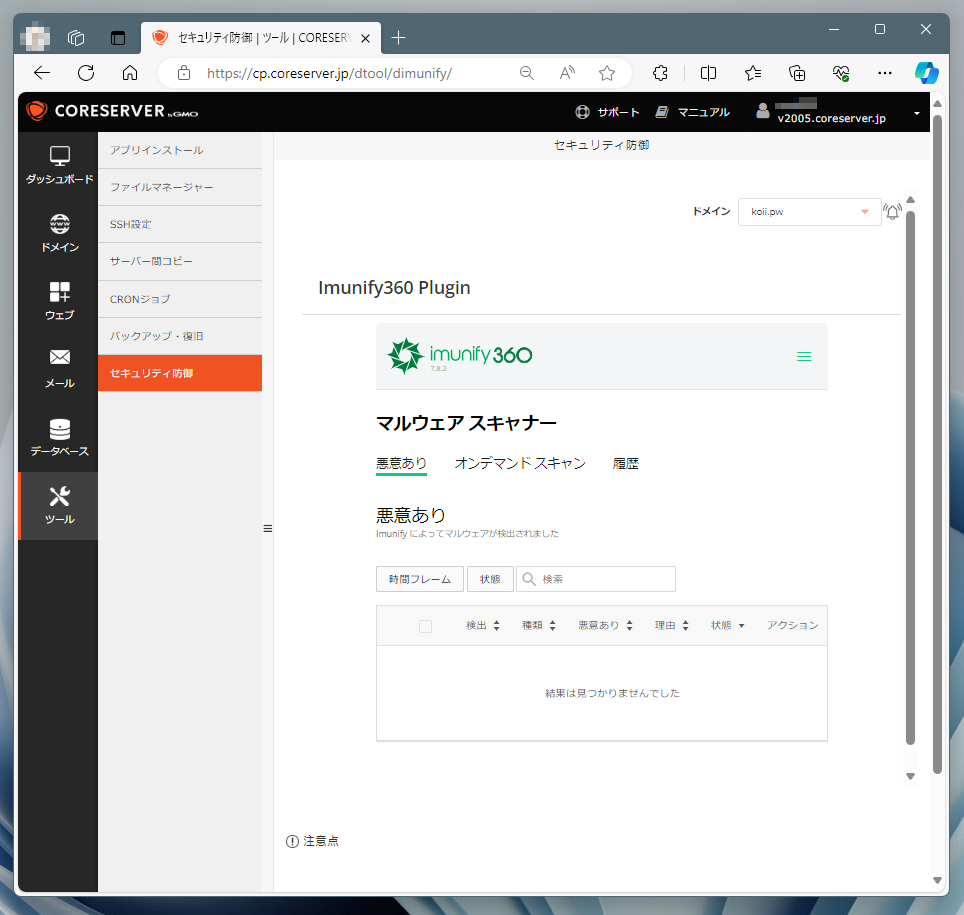Screen dimensions: 964x915
Task: Click the browser address bar URL
Action: pyautogui.click(x=329, y=73)
